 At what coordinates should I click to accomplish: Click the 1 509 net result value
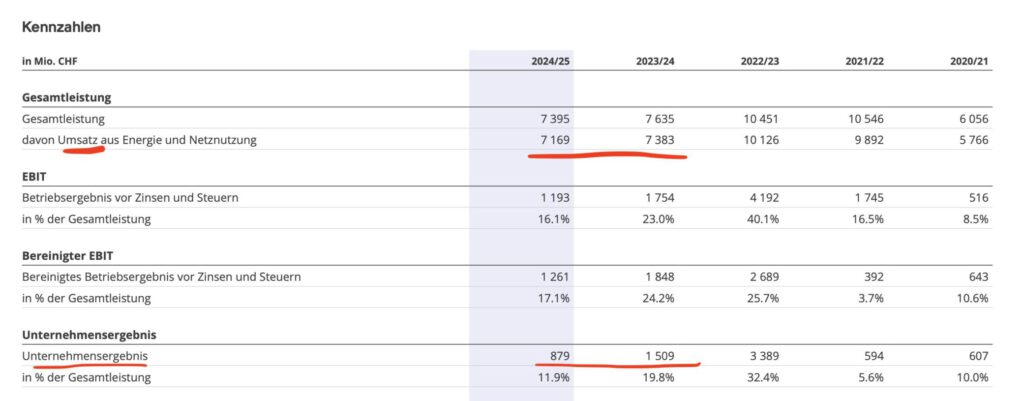tap(658, 356)
